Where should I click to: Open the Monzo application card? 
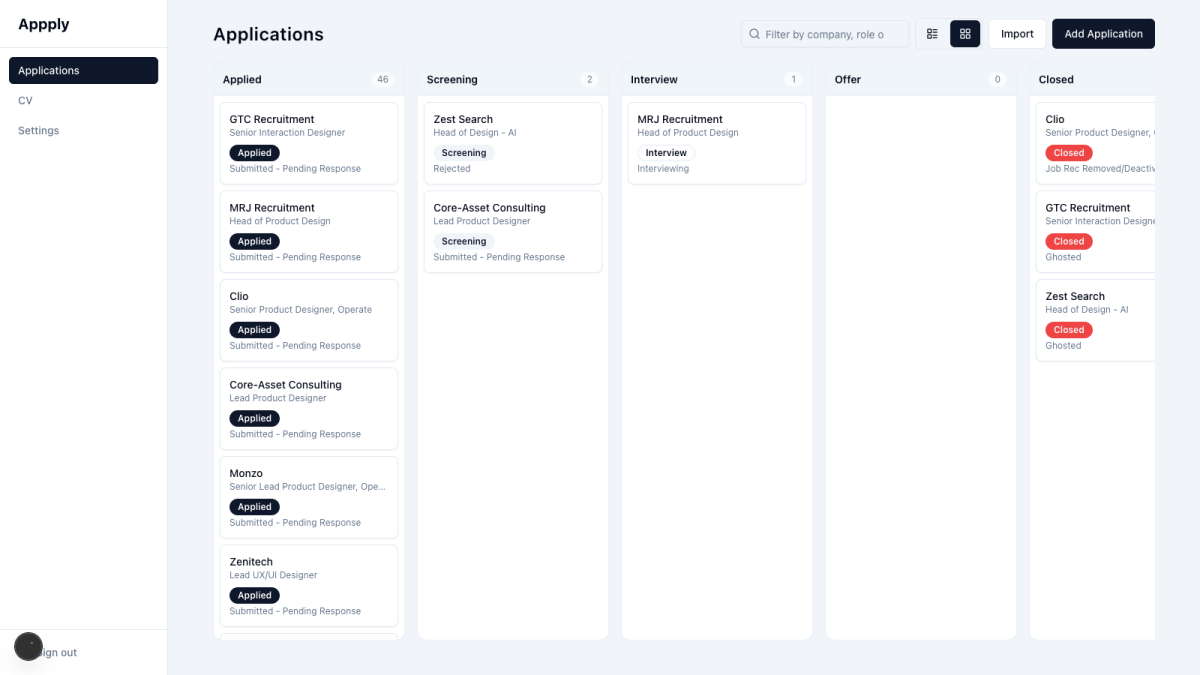309,497
